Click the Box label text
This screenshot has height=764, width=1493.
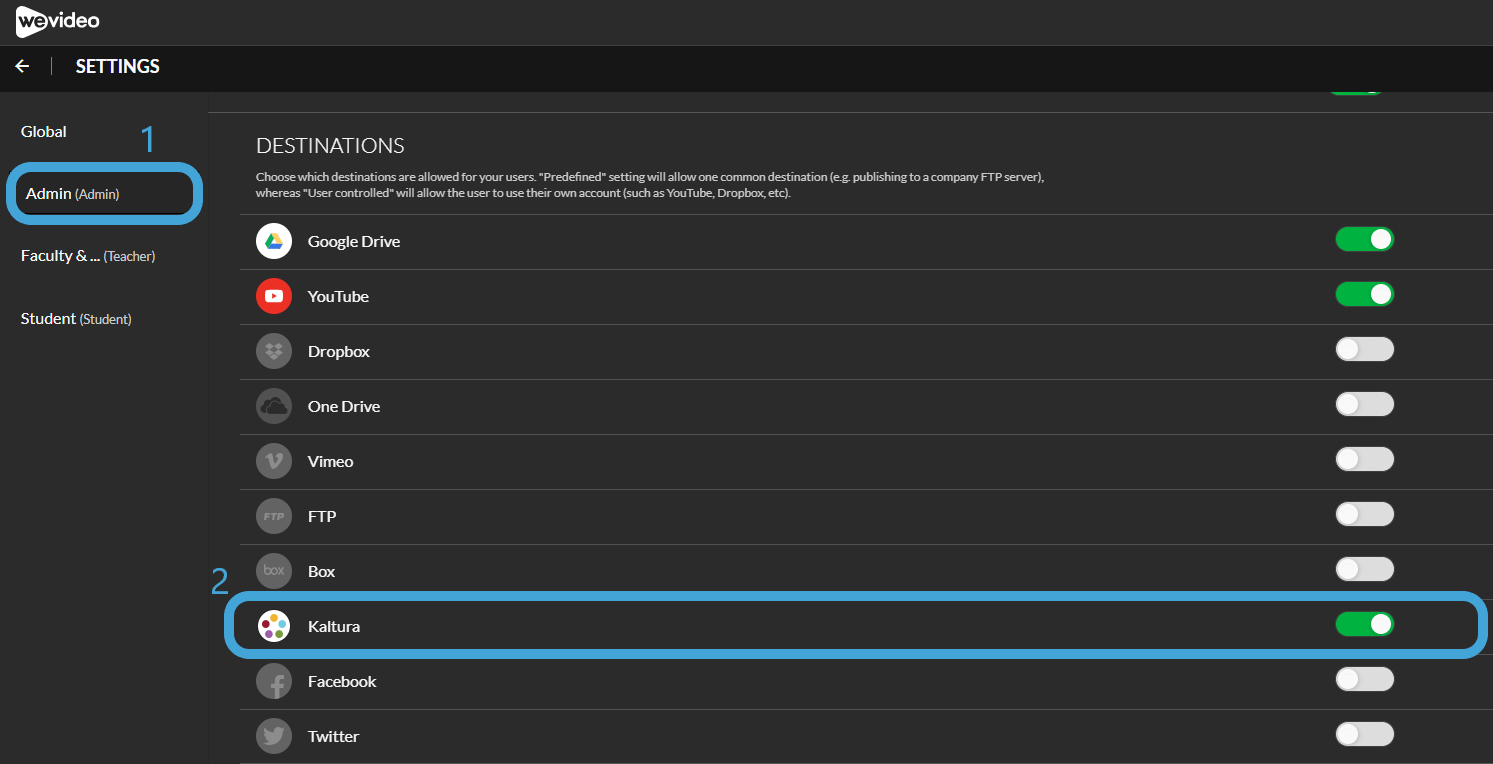[x=322, y=572]
